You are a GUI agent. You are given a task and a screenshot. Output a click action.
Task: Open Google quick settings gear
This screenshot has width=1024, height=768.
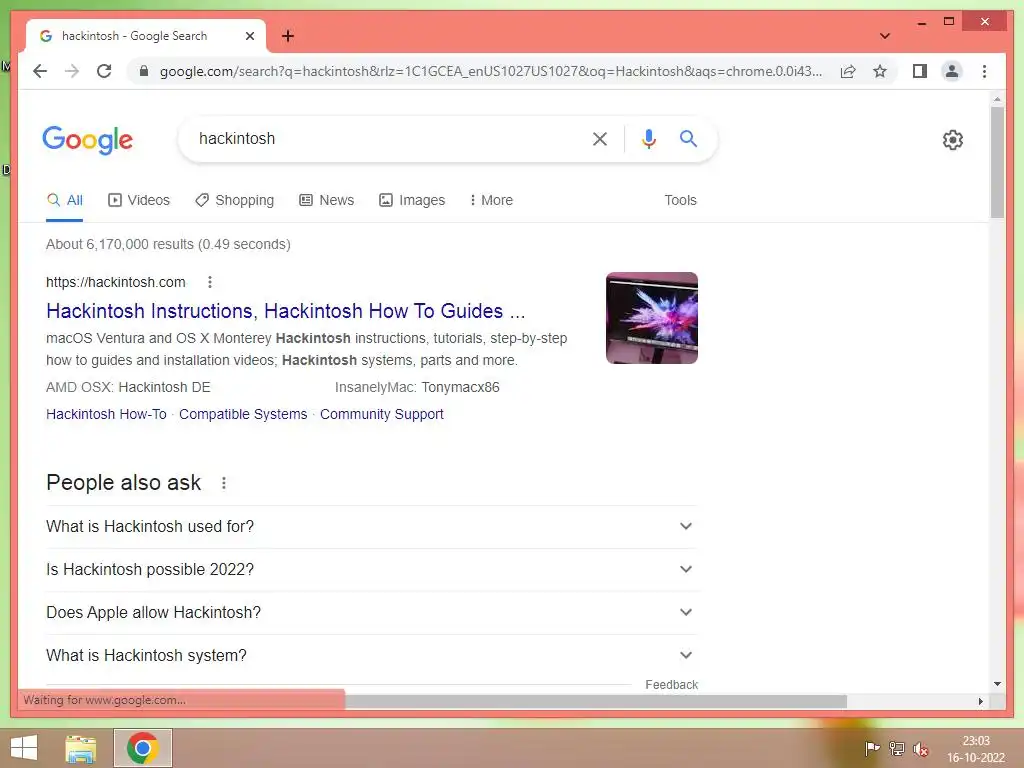coord(952,140)
